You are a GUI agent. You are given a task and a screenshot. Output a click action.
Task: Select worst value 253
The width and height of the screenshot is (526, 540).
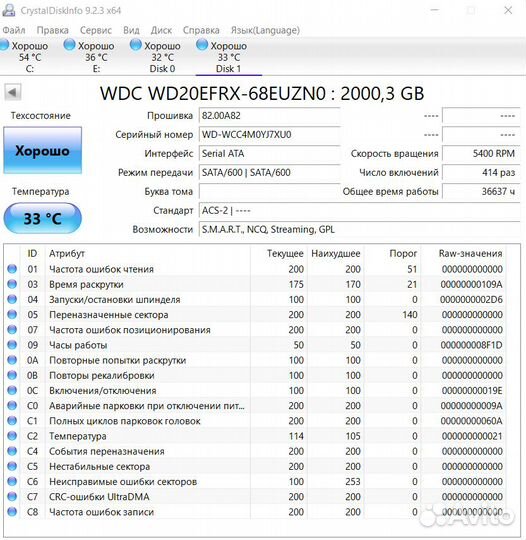tap(353, 481)
